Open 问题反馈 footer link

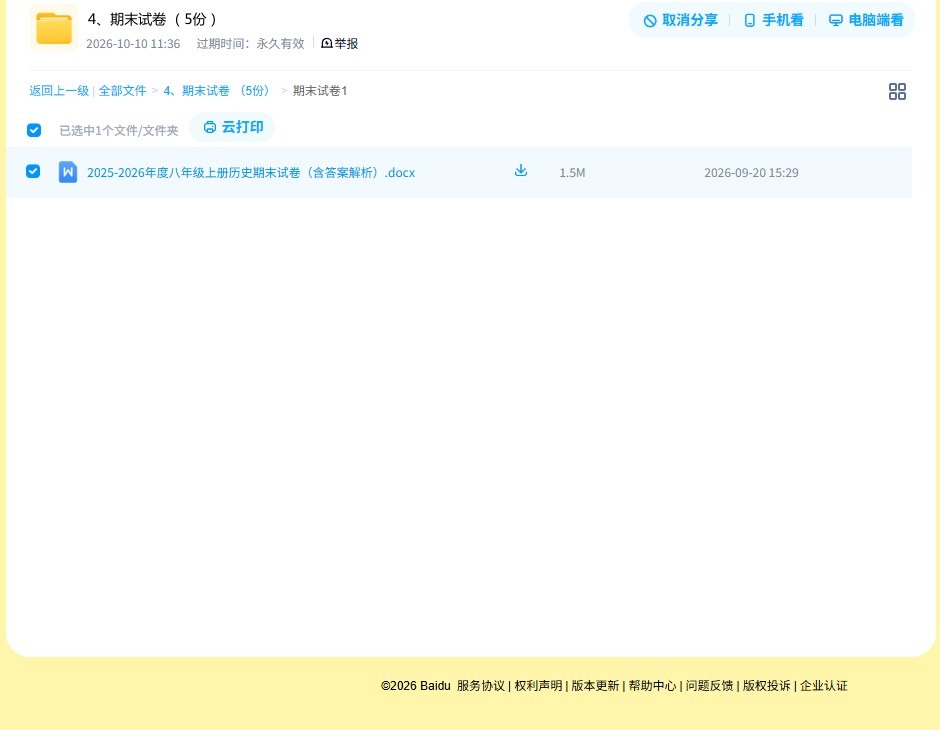[709, 686]
